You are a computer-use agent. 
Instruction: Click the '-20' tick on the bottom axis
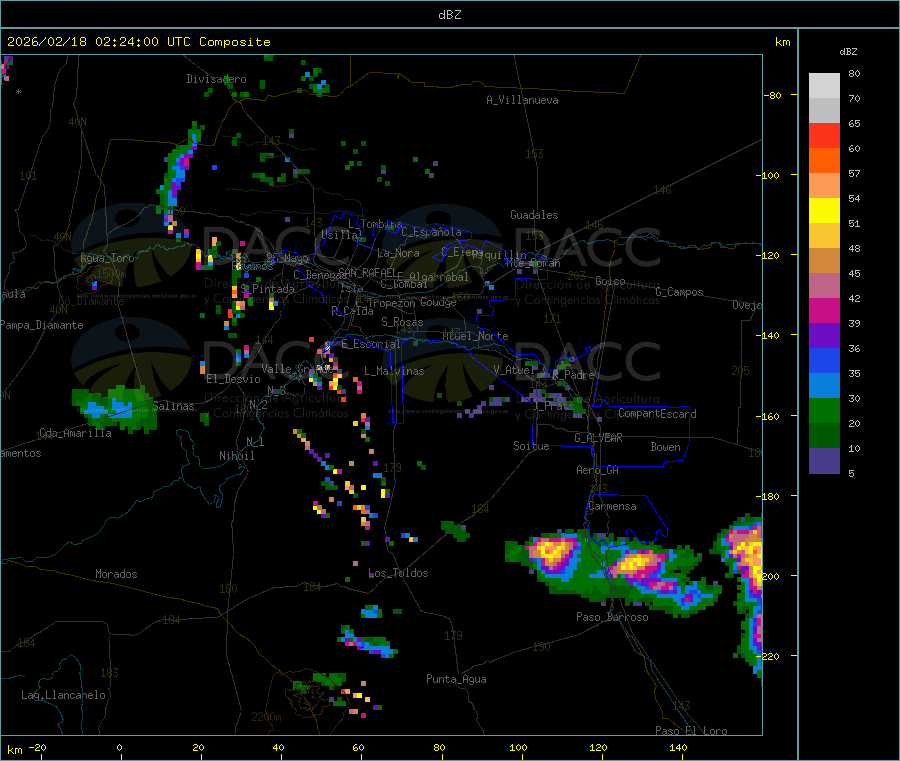click(x=37, y=747)
